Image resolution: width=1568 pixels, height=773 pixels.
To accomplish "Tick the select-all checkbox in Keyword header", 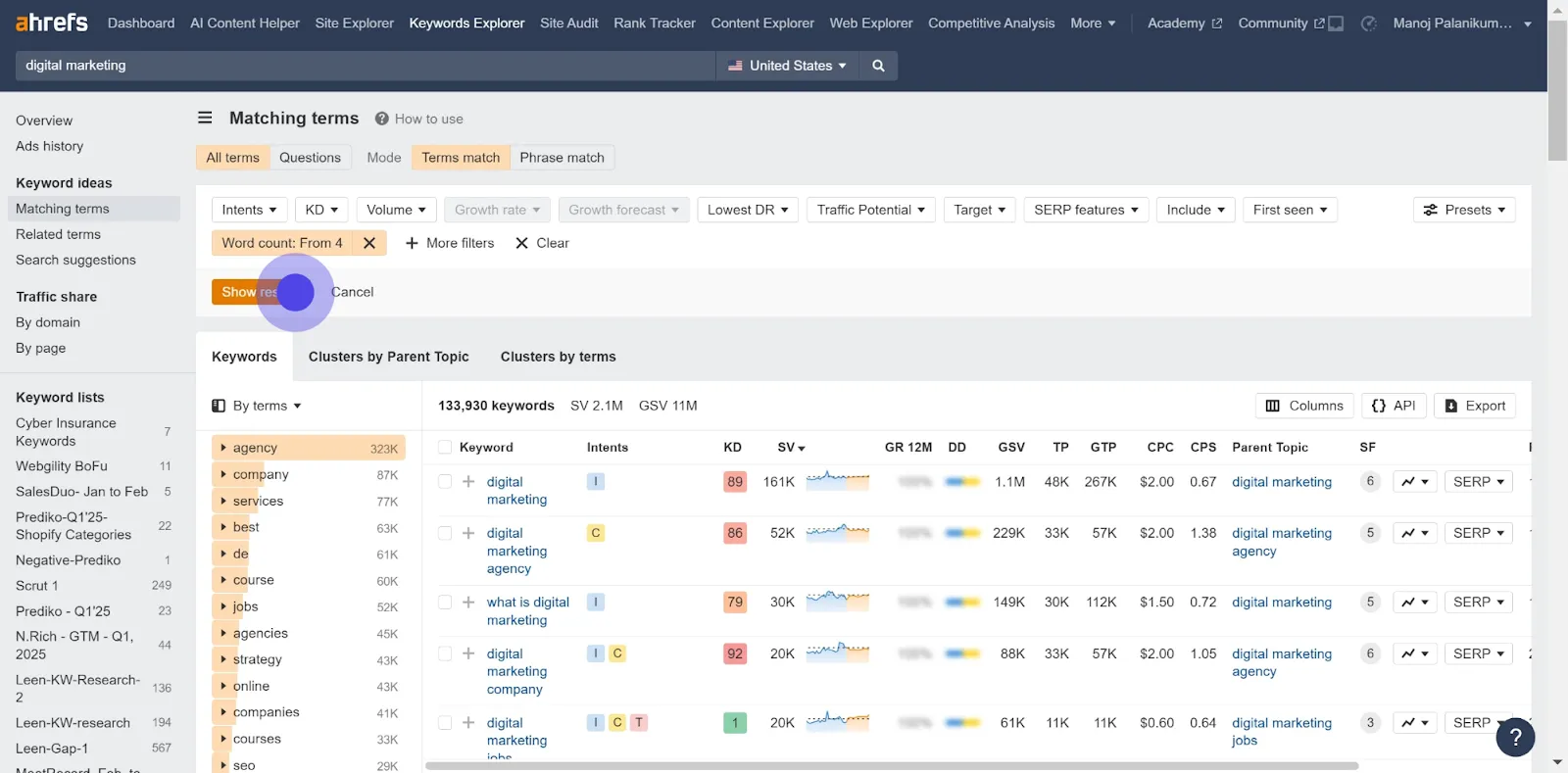I will (x=445, y=448).
